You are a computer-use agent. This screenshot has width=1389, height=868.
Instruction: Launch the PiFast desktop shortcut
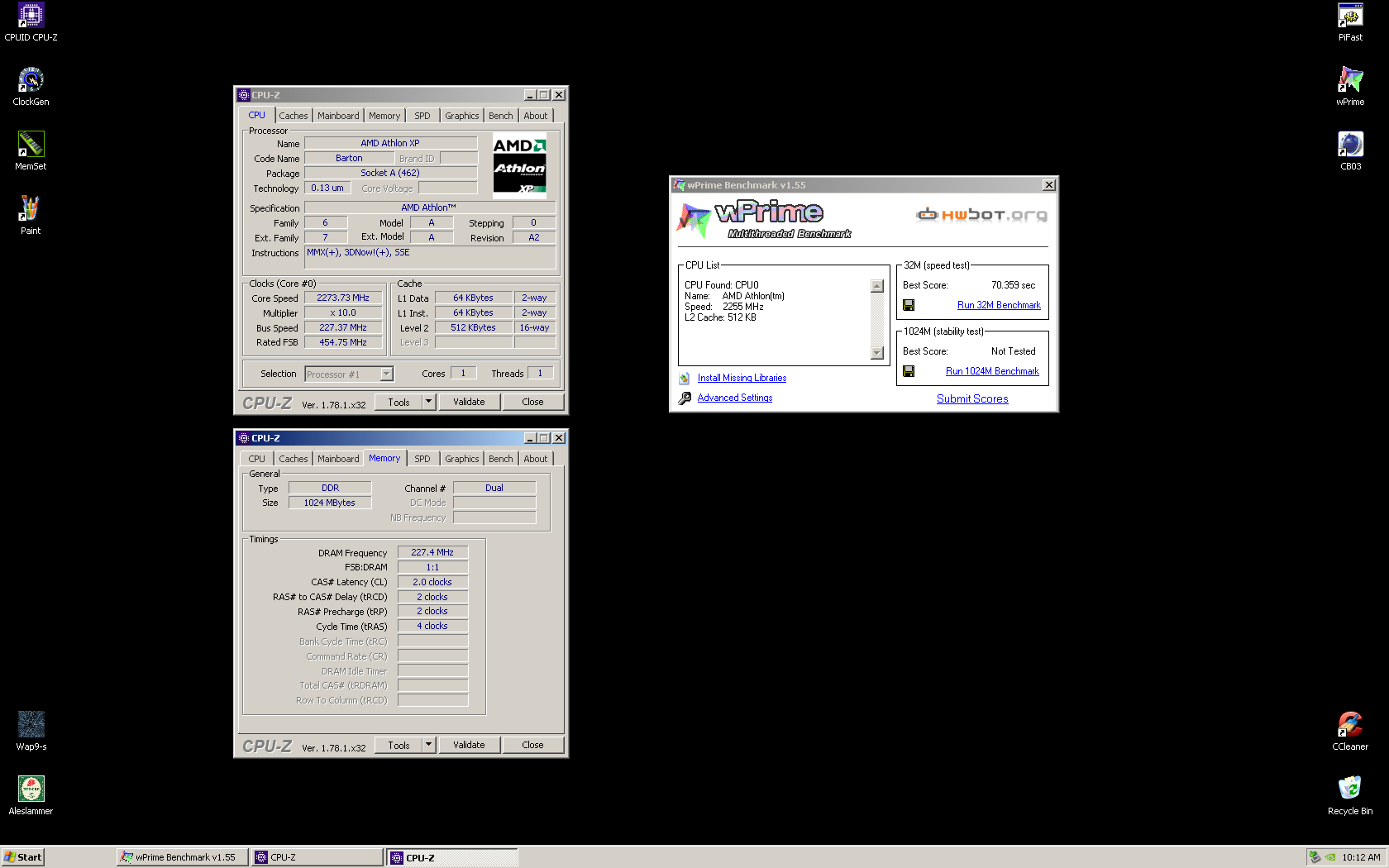tap(1350, 22)
